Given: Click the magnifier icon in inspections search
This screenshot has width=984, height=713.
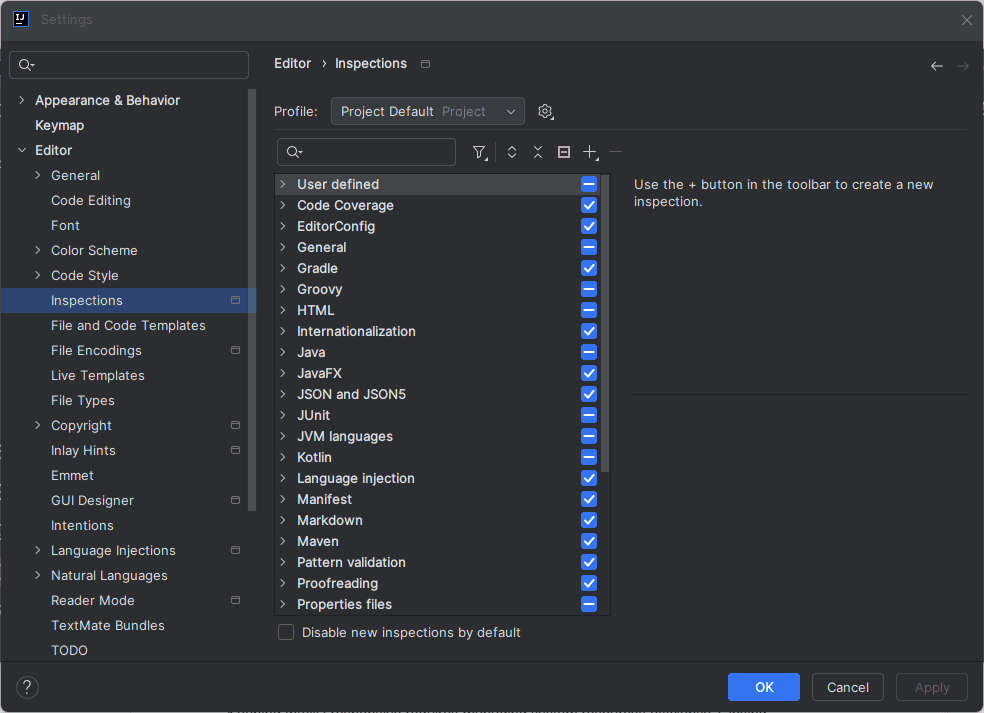Looking at the screenshot, I should [x=294, y=152].
